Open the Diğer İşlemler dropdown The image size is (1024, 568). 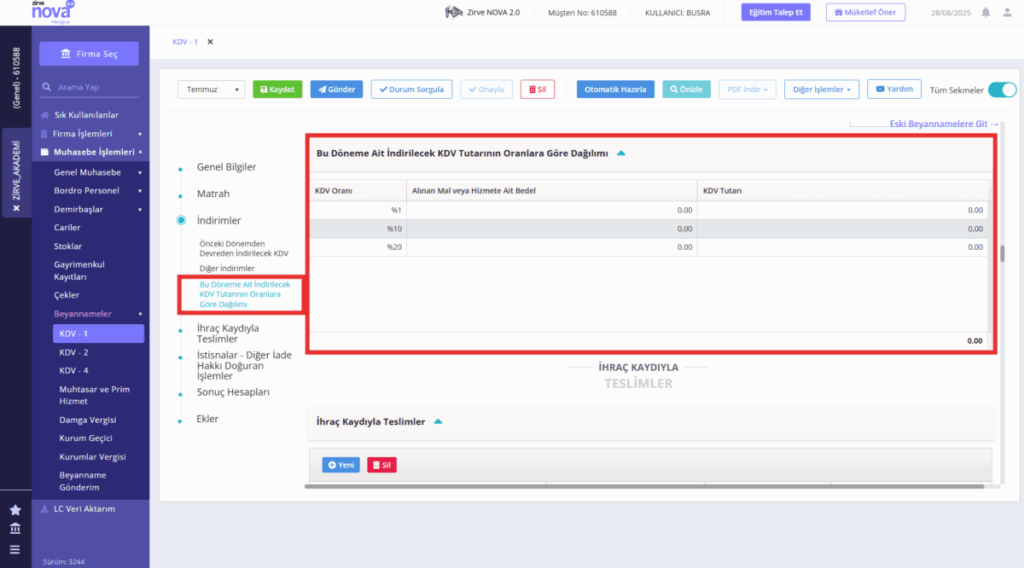point(822,89)
